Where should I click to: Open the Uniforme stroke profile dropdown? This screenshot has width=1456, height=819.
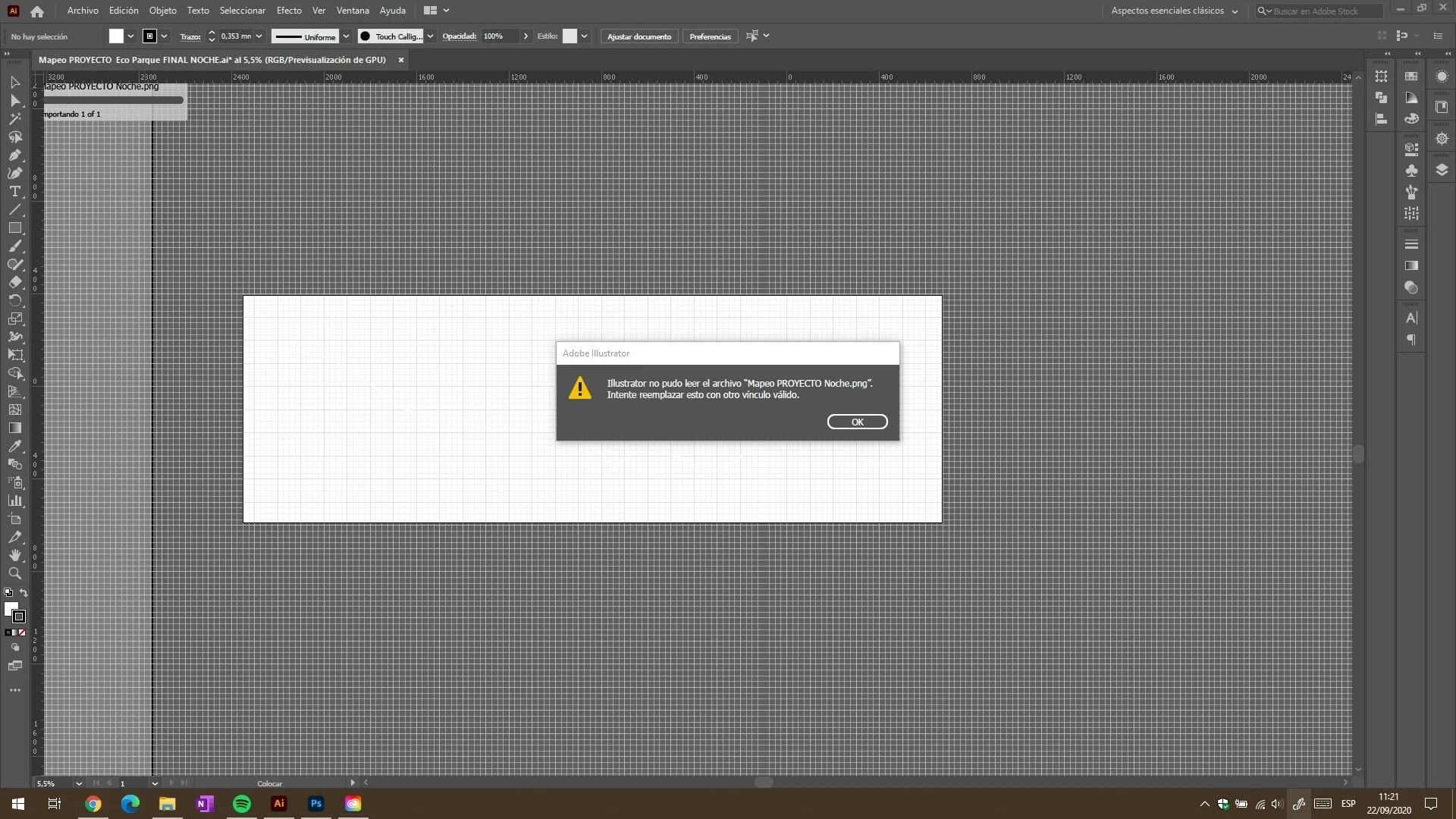point(346,36)
